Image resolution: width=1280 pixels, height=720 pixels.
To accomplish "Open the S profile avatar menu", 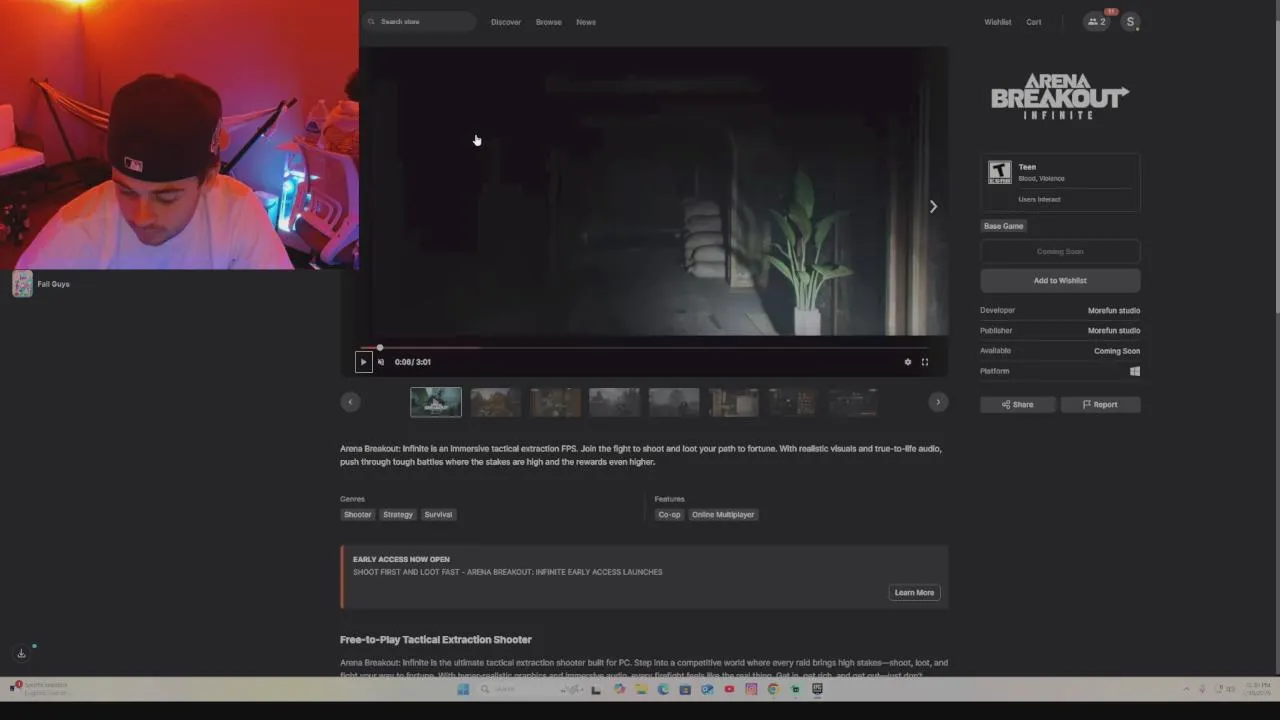I will pos(1130,21).
